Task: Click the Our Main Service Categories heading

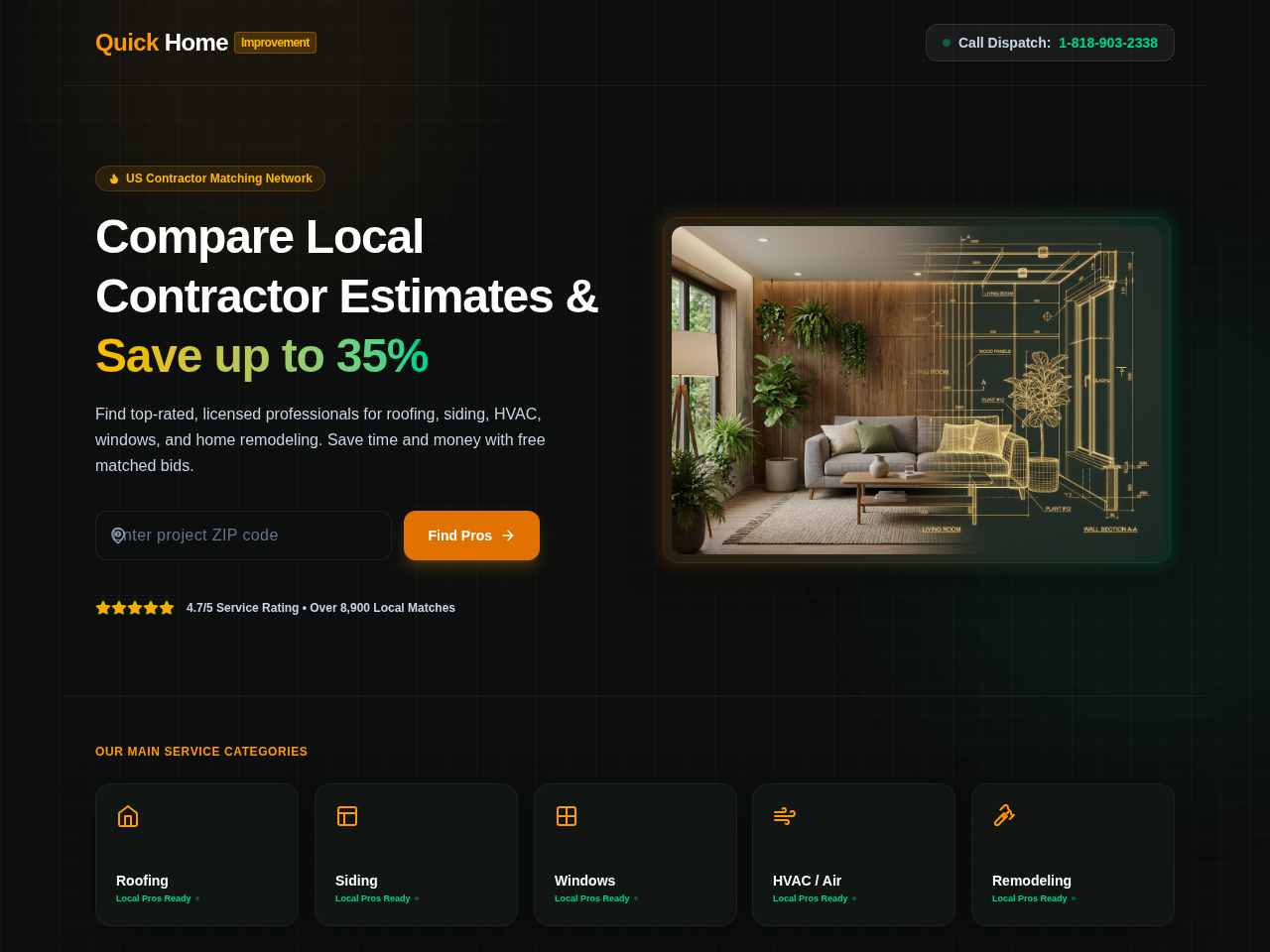Action: (201, 752)
